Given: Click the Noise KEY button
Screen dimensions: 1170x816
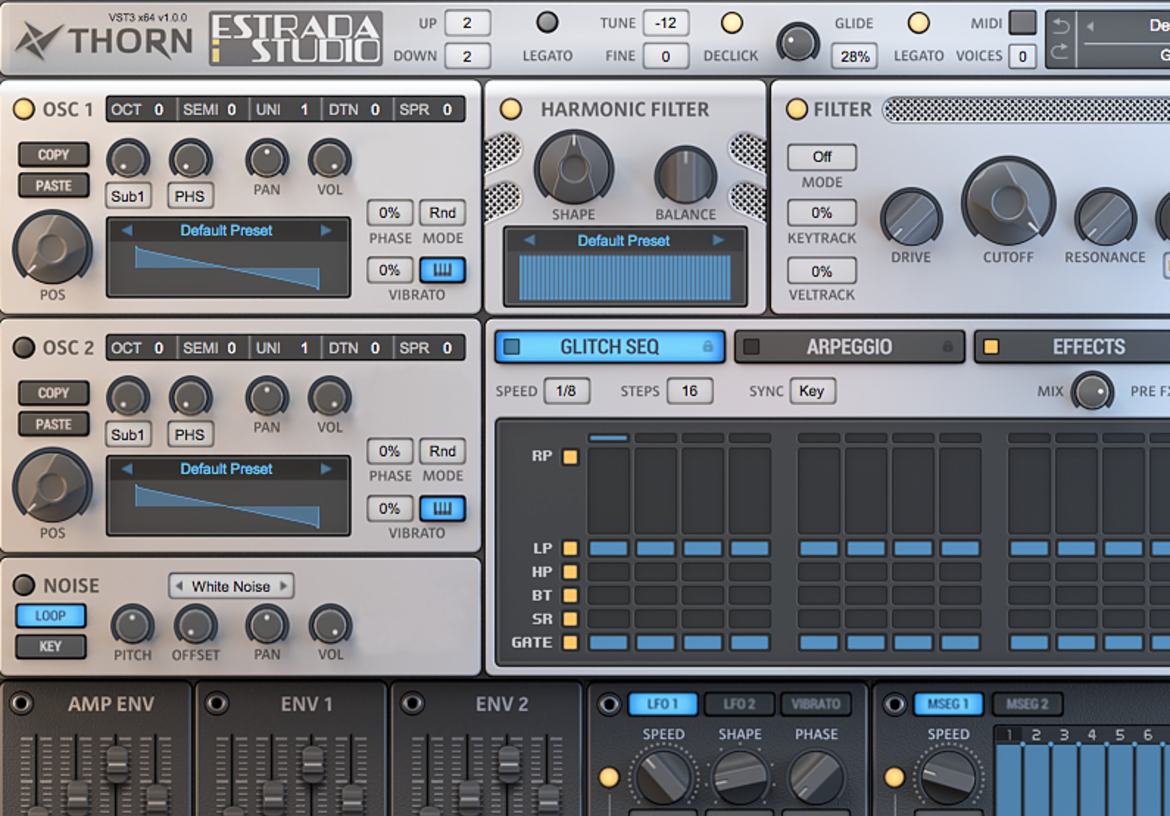Looking at the screenshot, I should [51, 646].
